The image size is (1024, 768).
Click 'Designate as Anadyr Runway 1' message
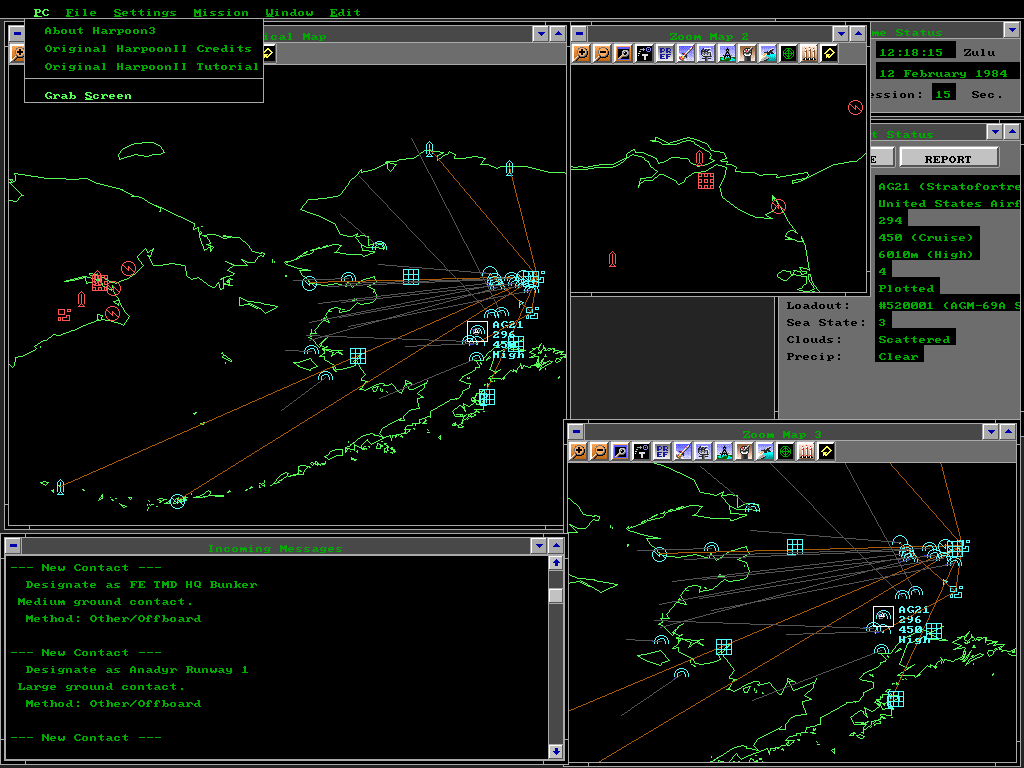[x=136, y=669]
